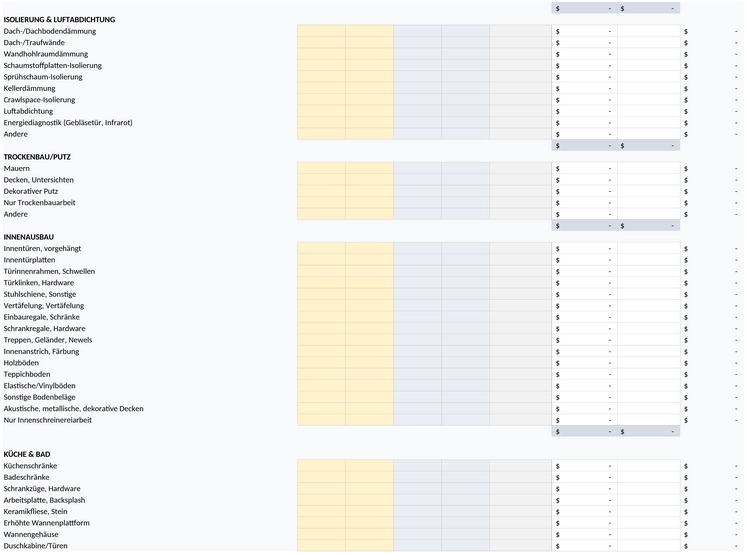This screenshot has height=553, width=746.
Task: Select Duschkabine/Türen cell
Action: tap(35, 545)
